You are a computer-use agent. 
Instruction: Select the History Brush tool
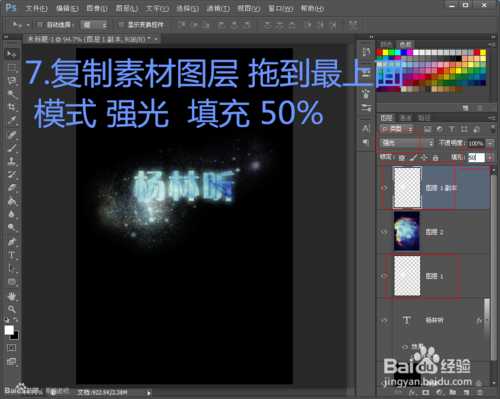(12, 175)
